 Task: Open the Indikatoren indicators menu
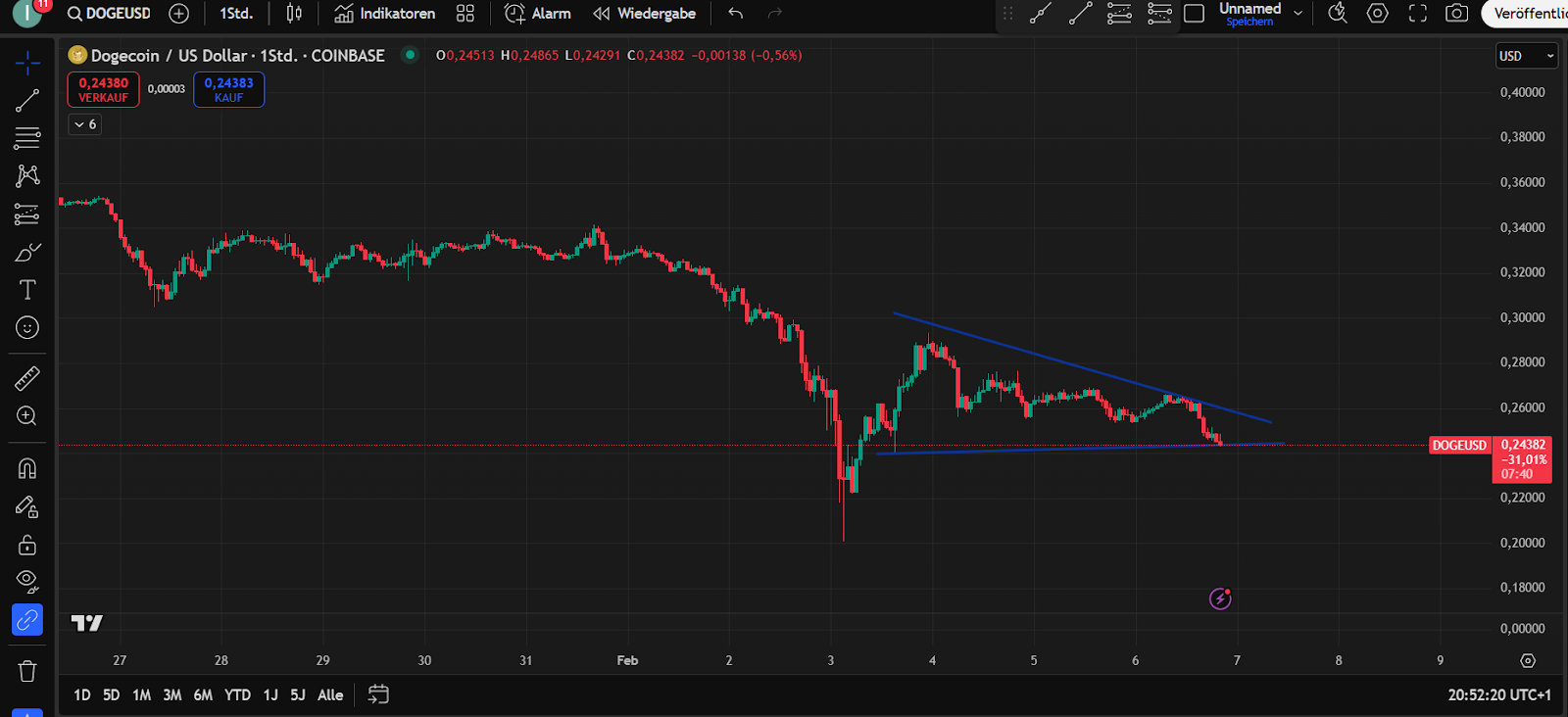[x=384, y=14]
